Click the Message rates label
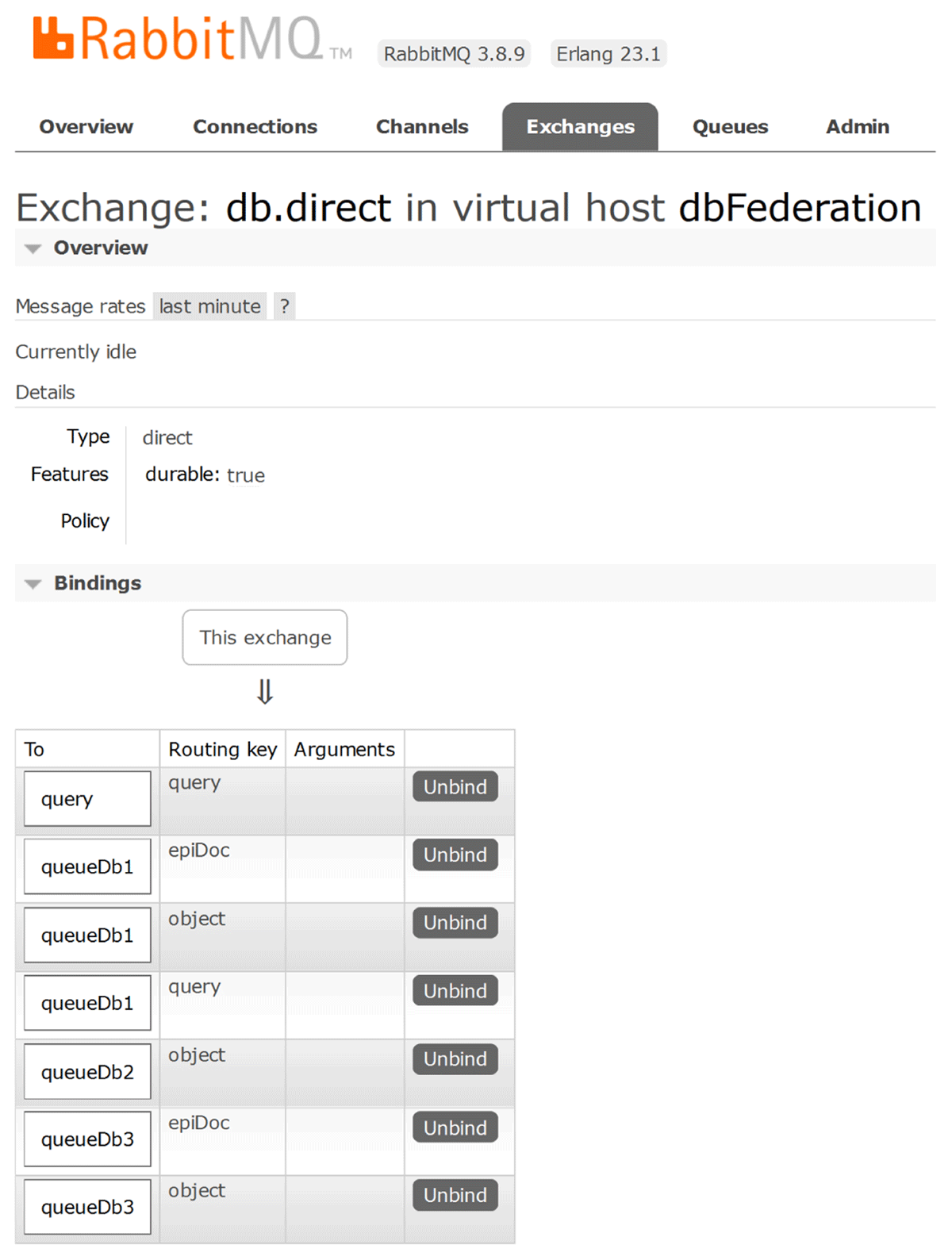This screenshot has width=952, height=1260. (80, 306)
